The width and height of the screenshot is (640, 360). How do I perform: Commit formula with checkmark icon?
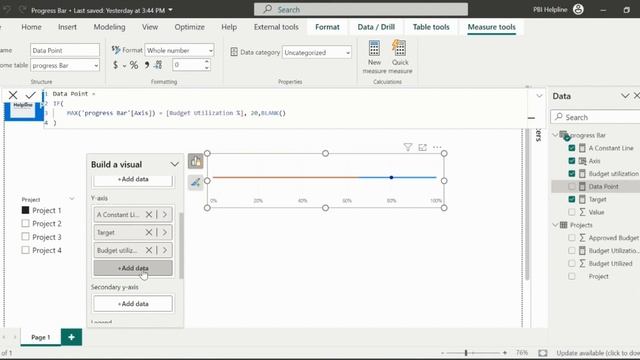point(31,96)
